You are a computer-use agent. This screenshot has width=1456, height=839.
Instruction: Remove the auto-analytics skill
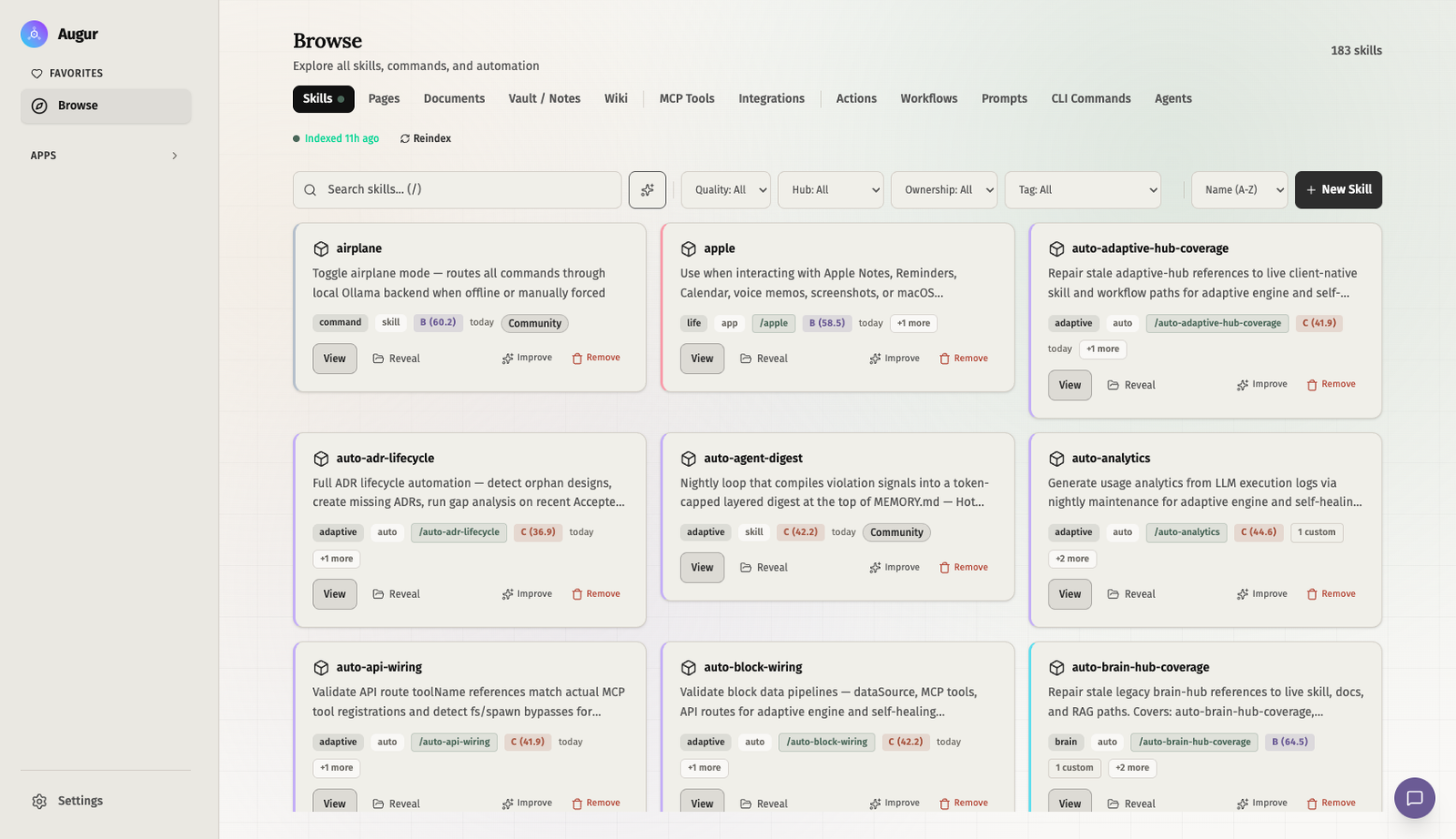(1331, 593)
